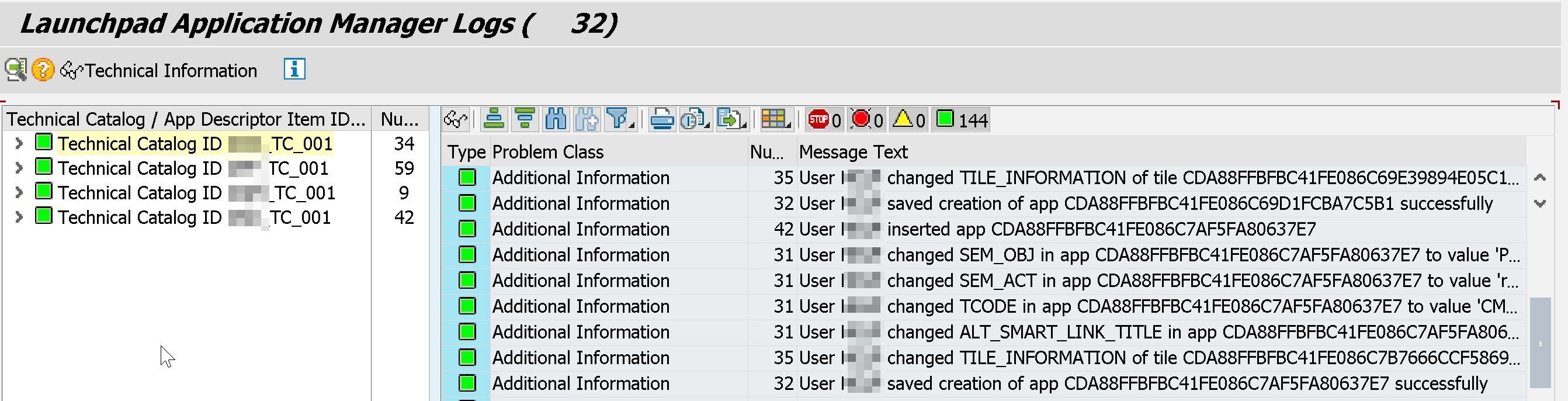Screen dimensions: 1568x401
Task: Select TILE_INFORMATION message for tile ending C7B7666CCF5869
Action: [x=1161, y=358]
